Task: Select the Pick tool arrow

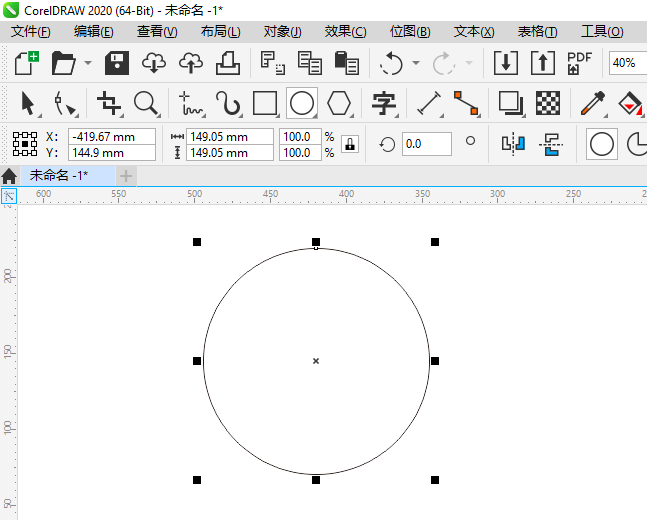Action: pyautogui.click(x=29, y=103)
